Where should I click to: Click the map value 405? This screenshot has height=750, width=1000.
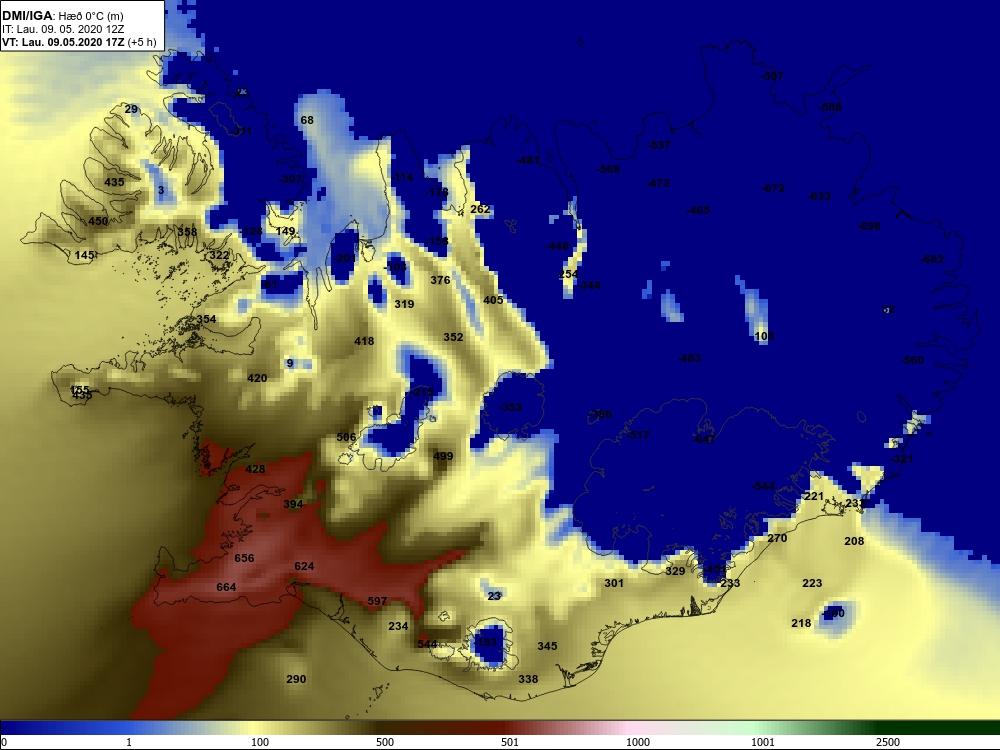(493, 300)
